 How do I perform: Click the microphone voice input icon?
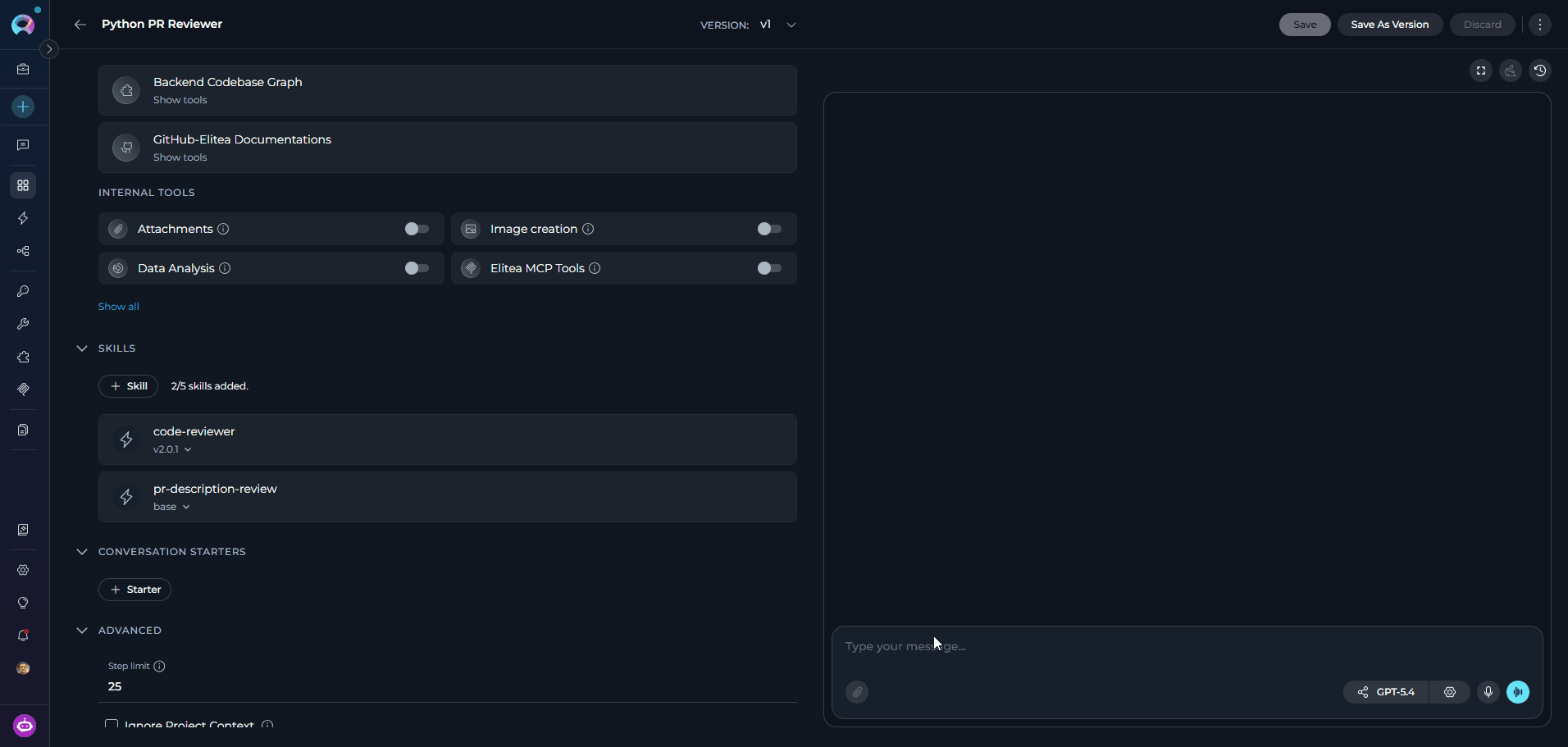pyautogui.click(x=1488, y=692)
